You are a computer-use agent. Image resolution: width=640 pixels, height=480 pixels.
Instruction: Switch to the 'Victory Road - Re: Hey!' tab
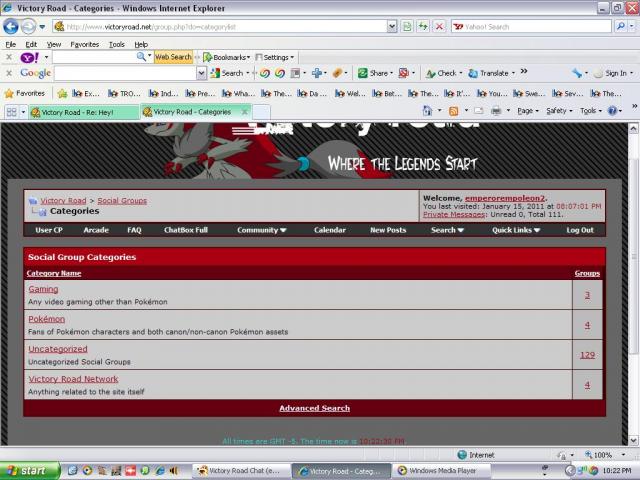coord(82,112)
